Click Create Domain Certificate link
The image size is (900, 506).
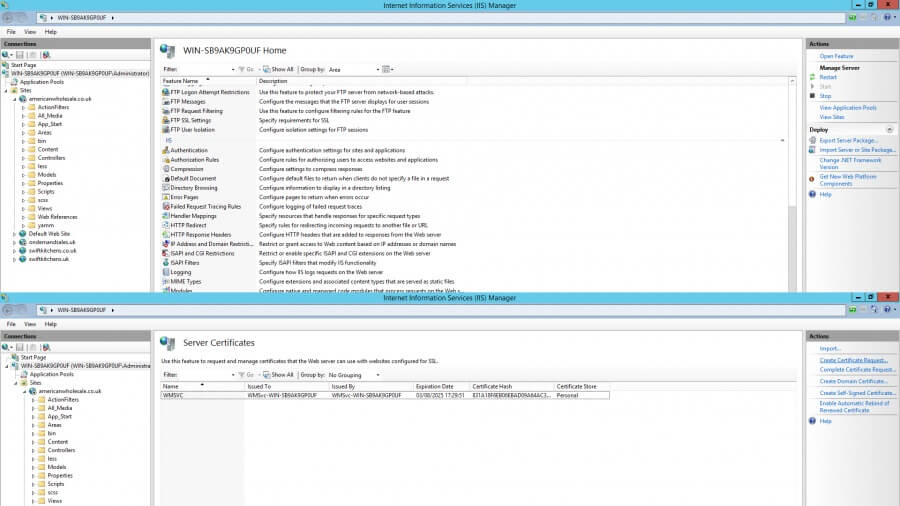click(x=854, y=382)
